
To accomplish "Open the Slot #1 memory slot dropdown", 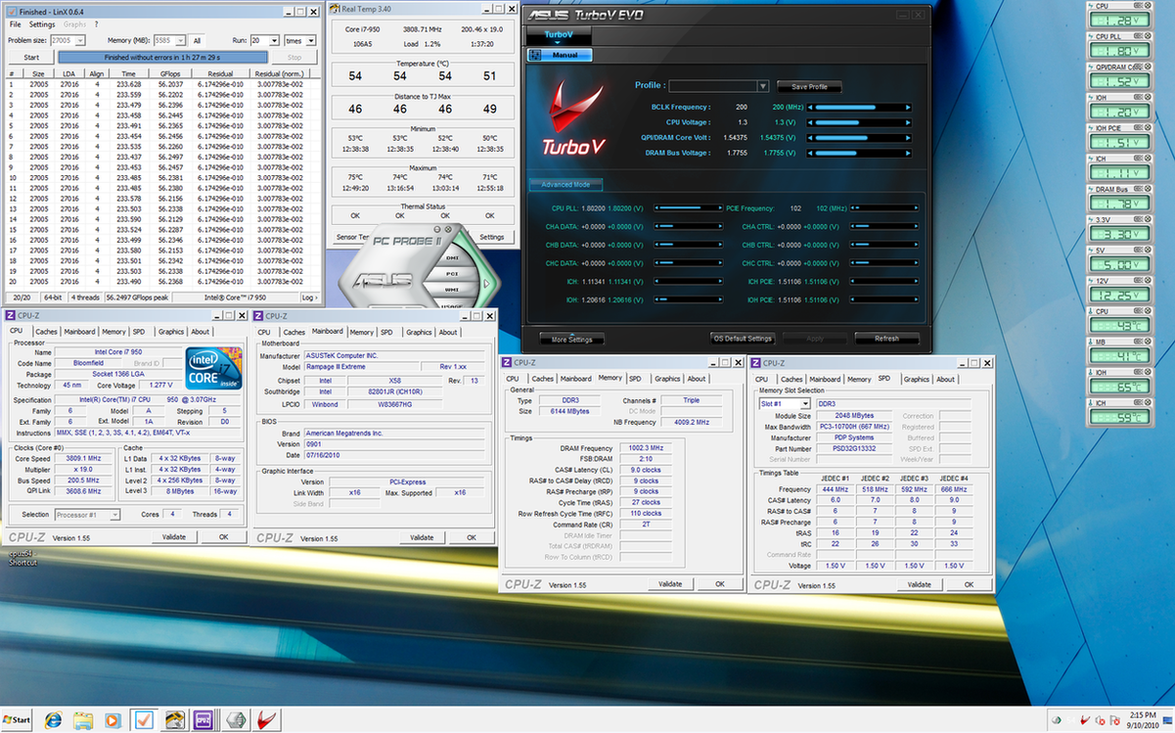I will click(805, 404).
